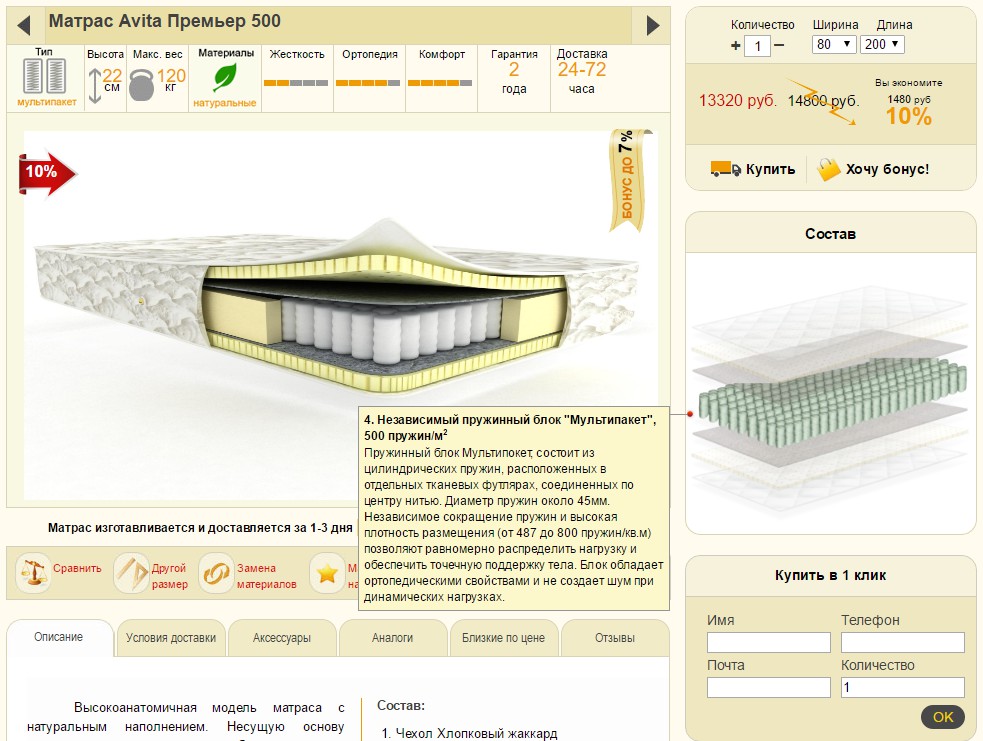Click the Имя name input field
Viewport: 983px width, 741px height.
pos(769,642)
